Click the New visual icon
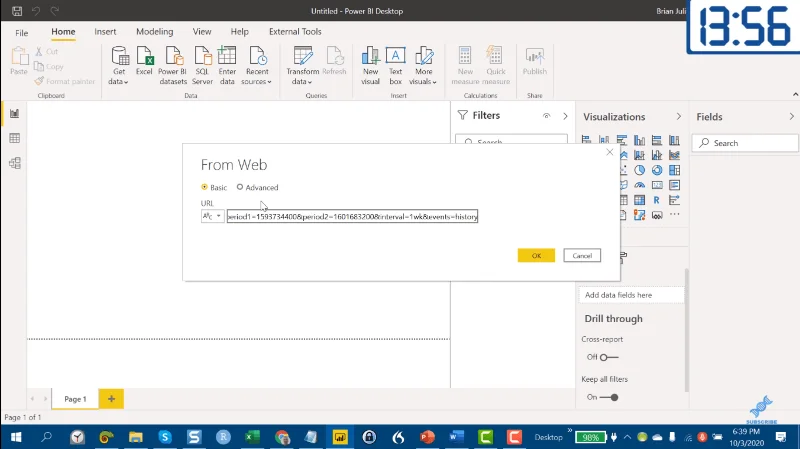Image resolution: width=800 pixels, height=449 pixels. click(x=370, y=65)
